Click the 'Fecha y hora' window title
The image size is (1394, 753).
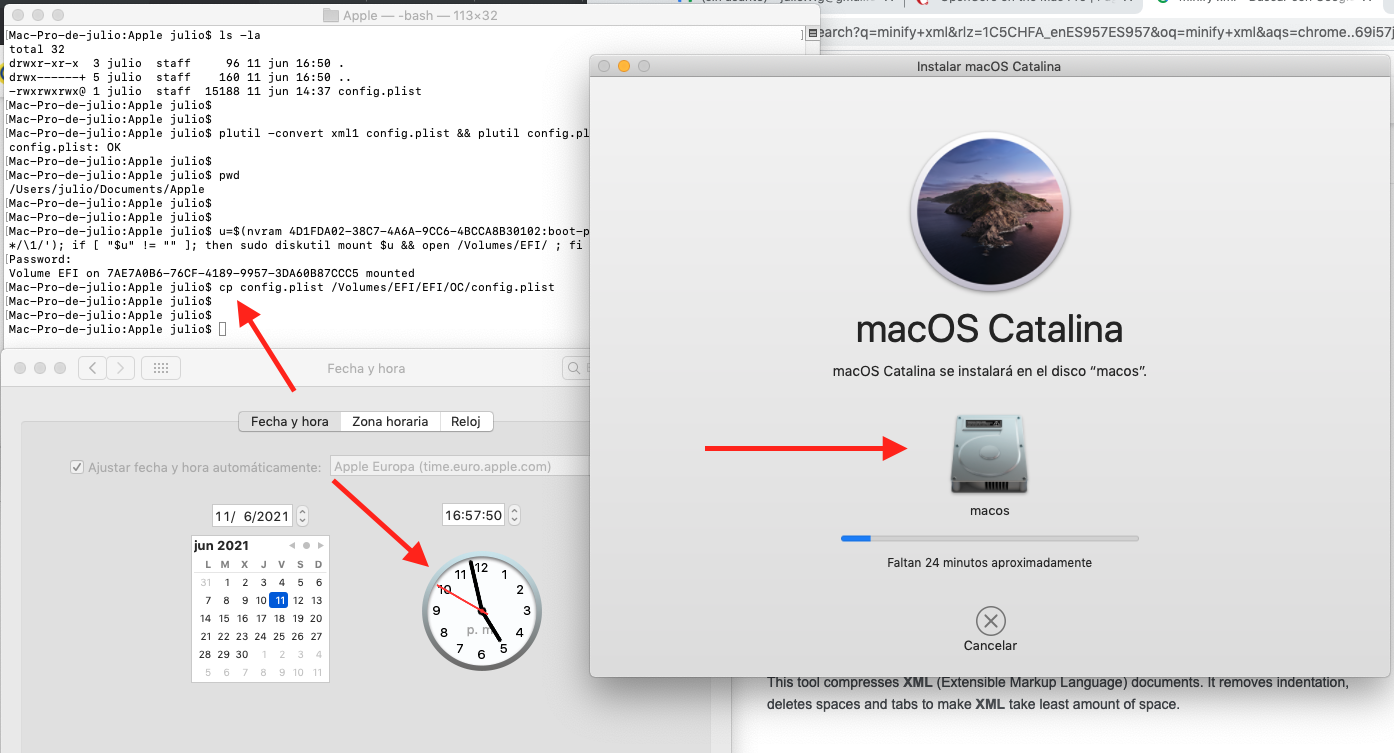[x=366, y=368]
